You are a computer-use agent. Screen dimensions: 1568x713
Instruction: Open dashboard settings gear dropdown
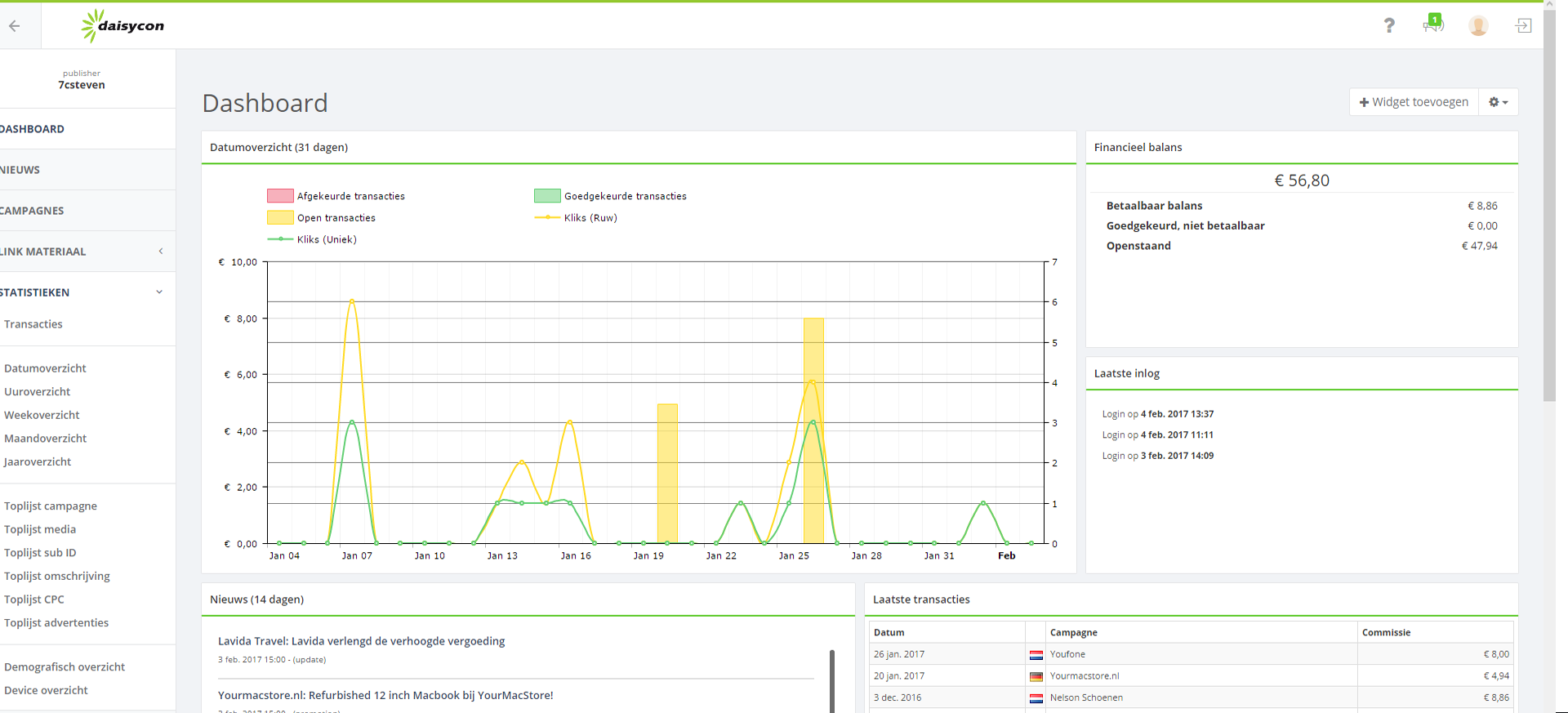coord(1498,102)
